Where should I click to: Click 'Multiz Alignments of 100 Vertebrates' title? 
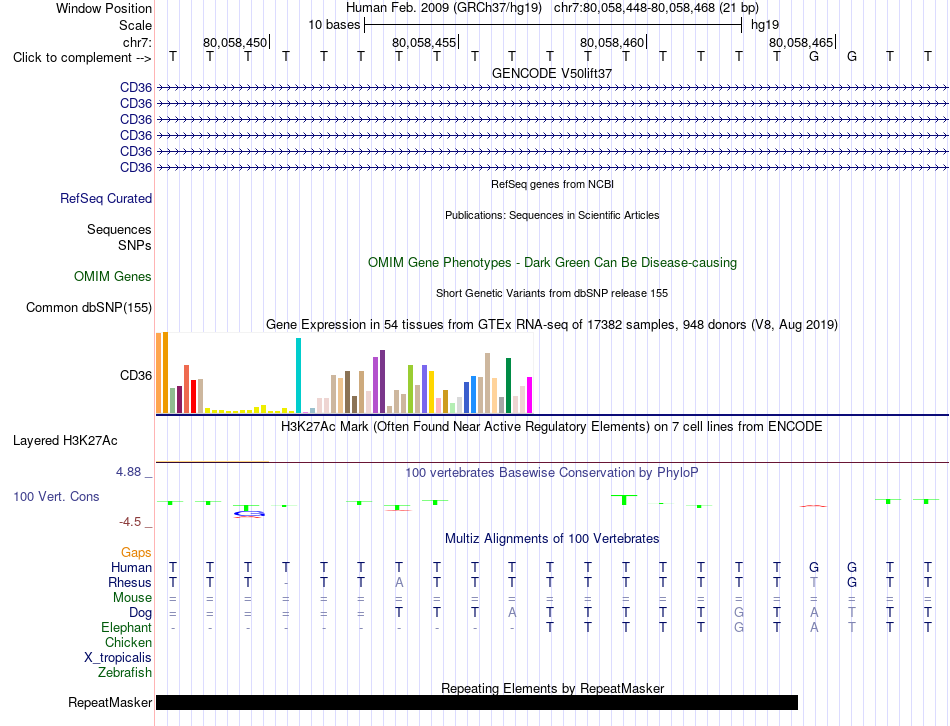(x=552, y=539)
